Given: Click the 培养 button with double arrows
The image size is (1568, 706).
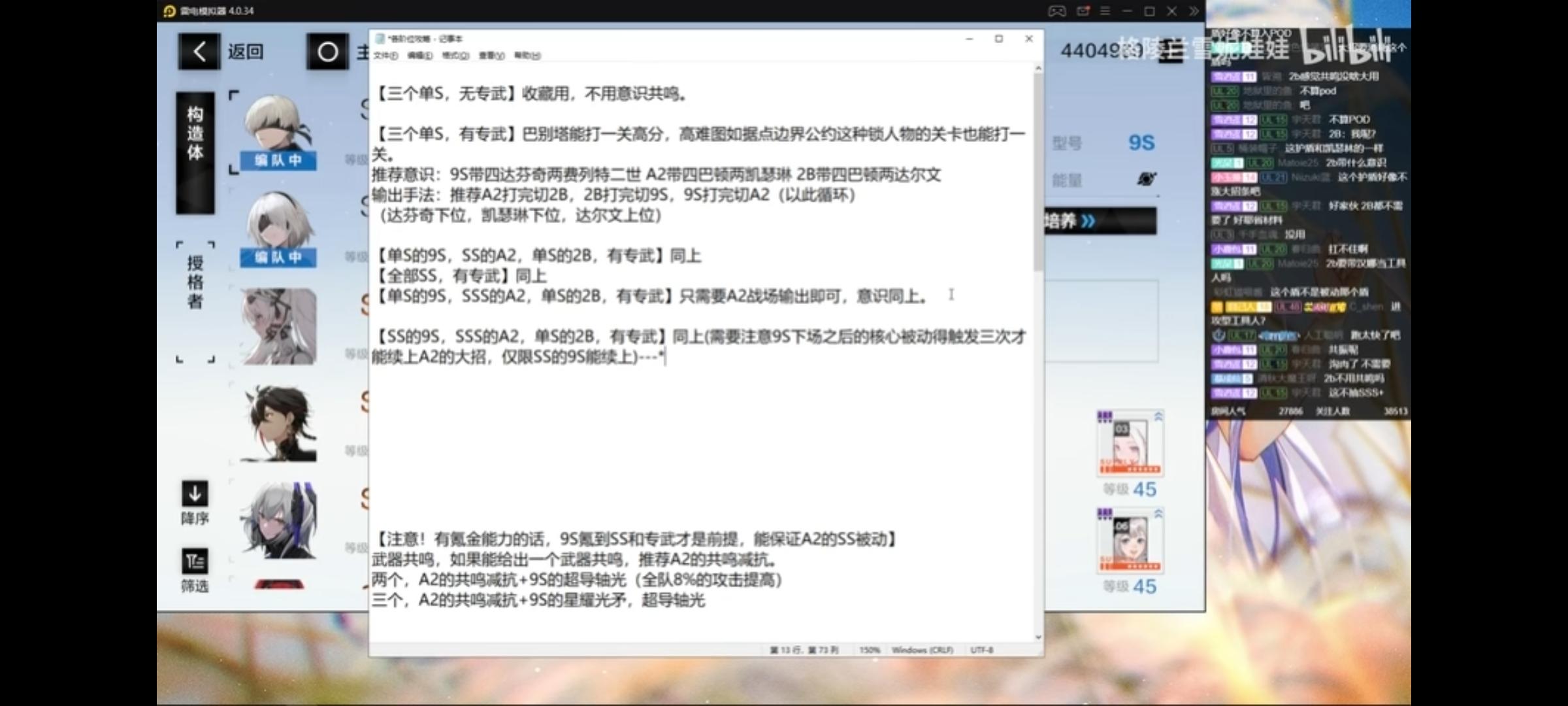Looking at the screenshot, I should (1100, 221).
